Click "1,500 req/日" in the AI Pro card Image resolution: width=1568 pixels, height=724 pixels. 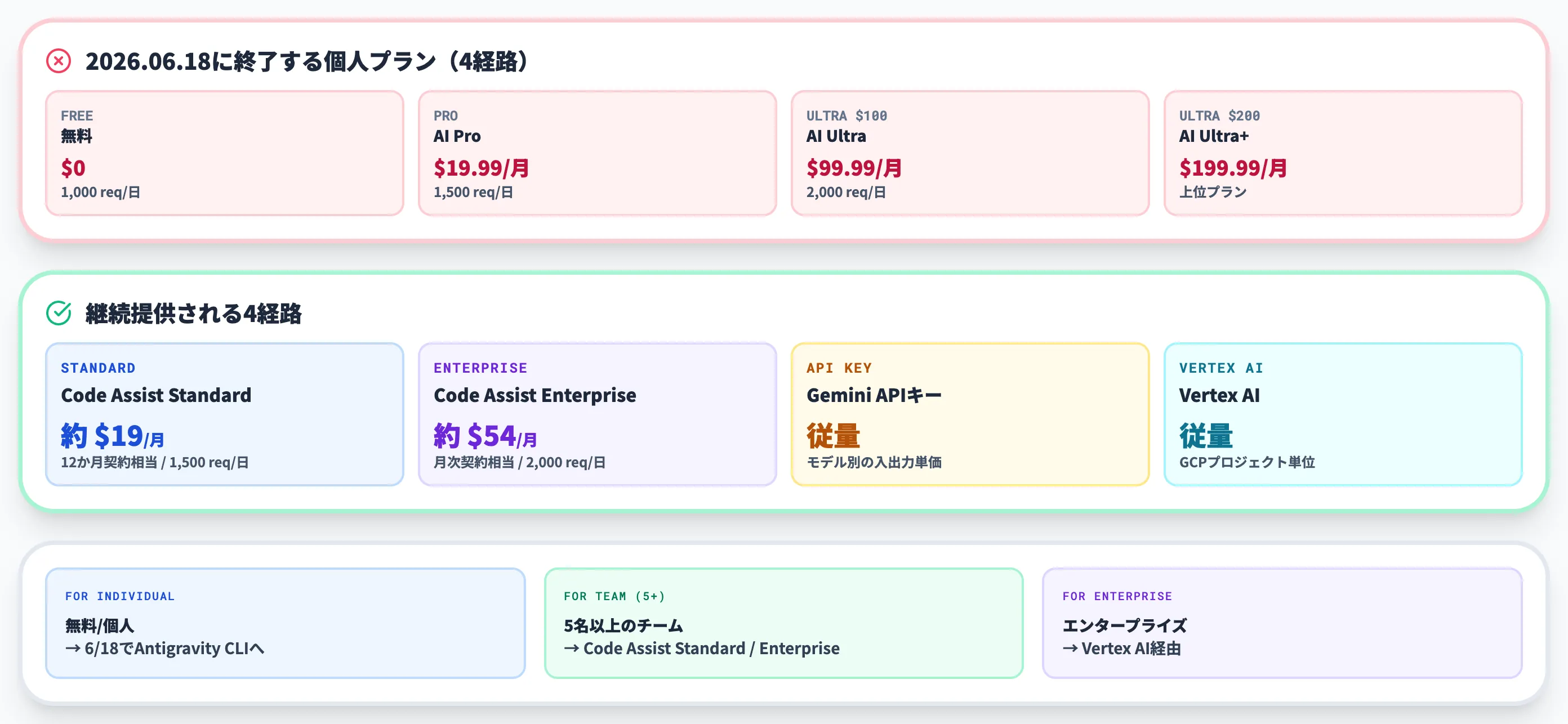coord(473,191)
